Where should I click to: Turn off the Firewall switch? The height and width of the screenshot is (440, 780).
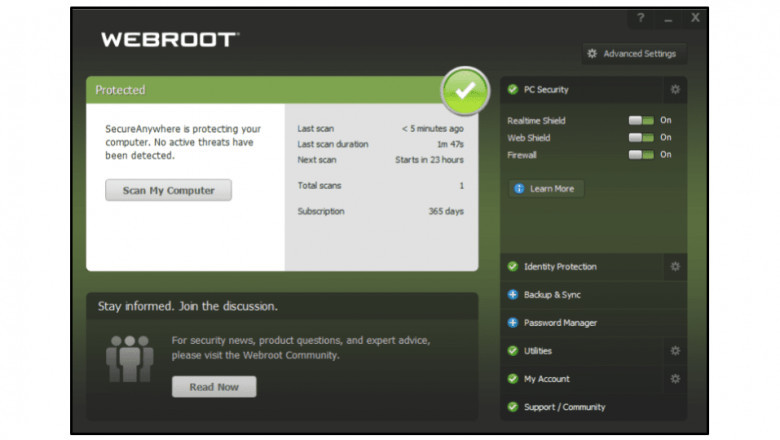[640, 155]
